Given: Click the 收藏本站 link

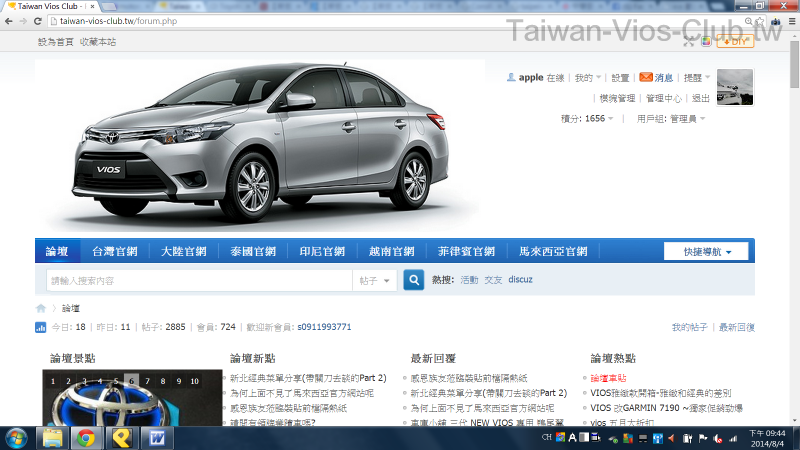Looking at the screenshot, I should 98,42.
